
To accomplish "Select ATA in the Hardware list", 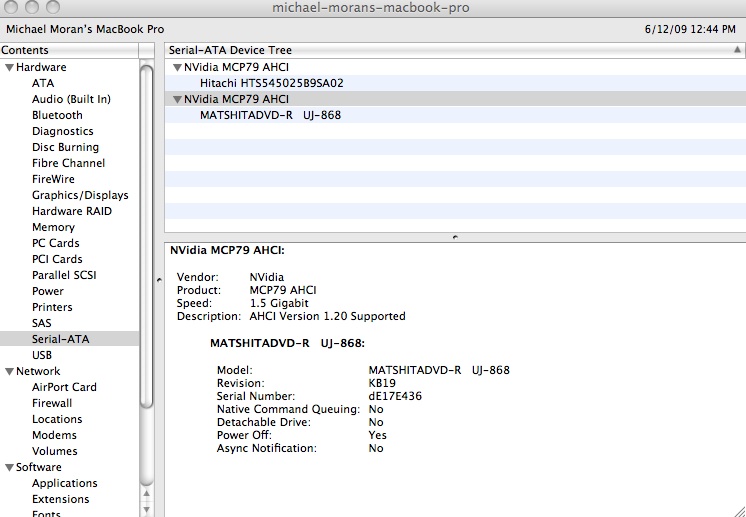I will [x=43, y=83].
